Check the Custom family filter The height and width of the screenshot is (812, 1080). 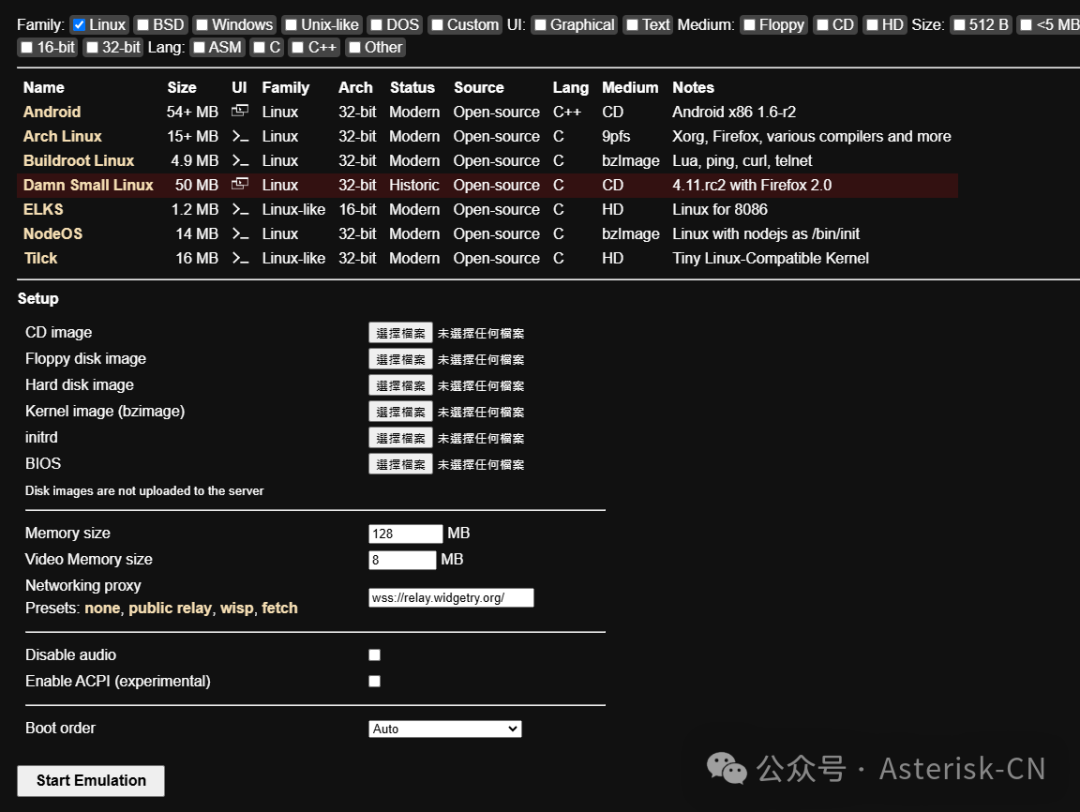tap(437, 25)
